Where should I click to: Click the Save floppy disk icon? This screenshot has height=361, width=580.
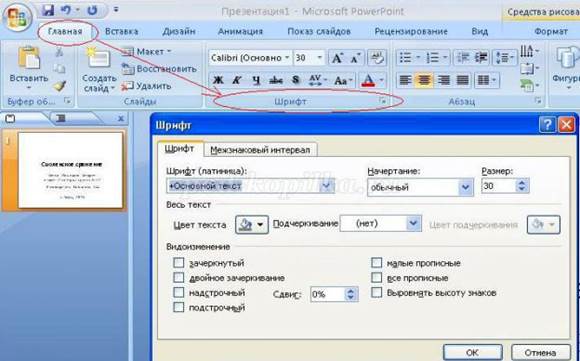pos(48,10)
